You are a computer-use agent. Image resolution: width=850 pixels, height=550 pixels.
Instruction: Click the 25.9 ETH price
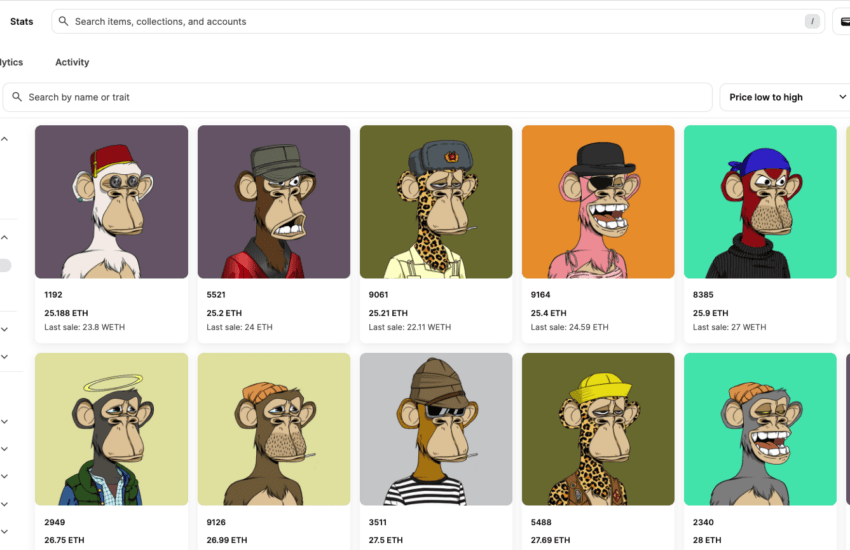711,313
